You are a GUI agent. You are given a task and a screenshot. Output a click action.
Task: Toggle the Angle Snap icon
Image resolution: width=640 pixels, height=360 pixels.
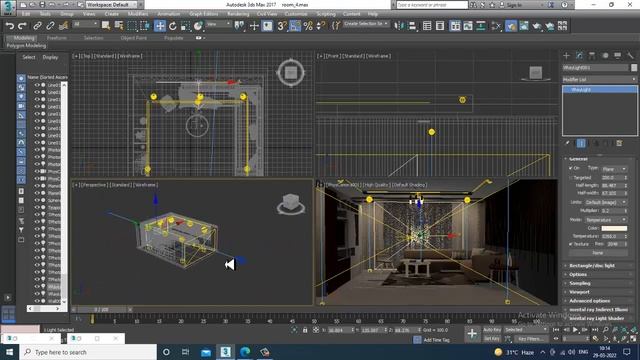coord(295,26)
